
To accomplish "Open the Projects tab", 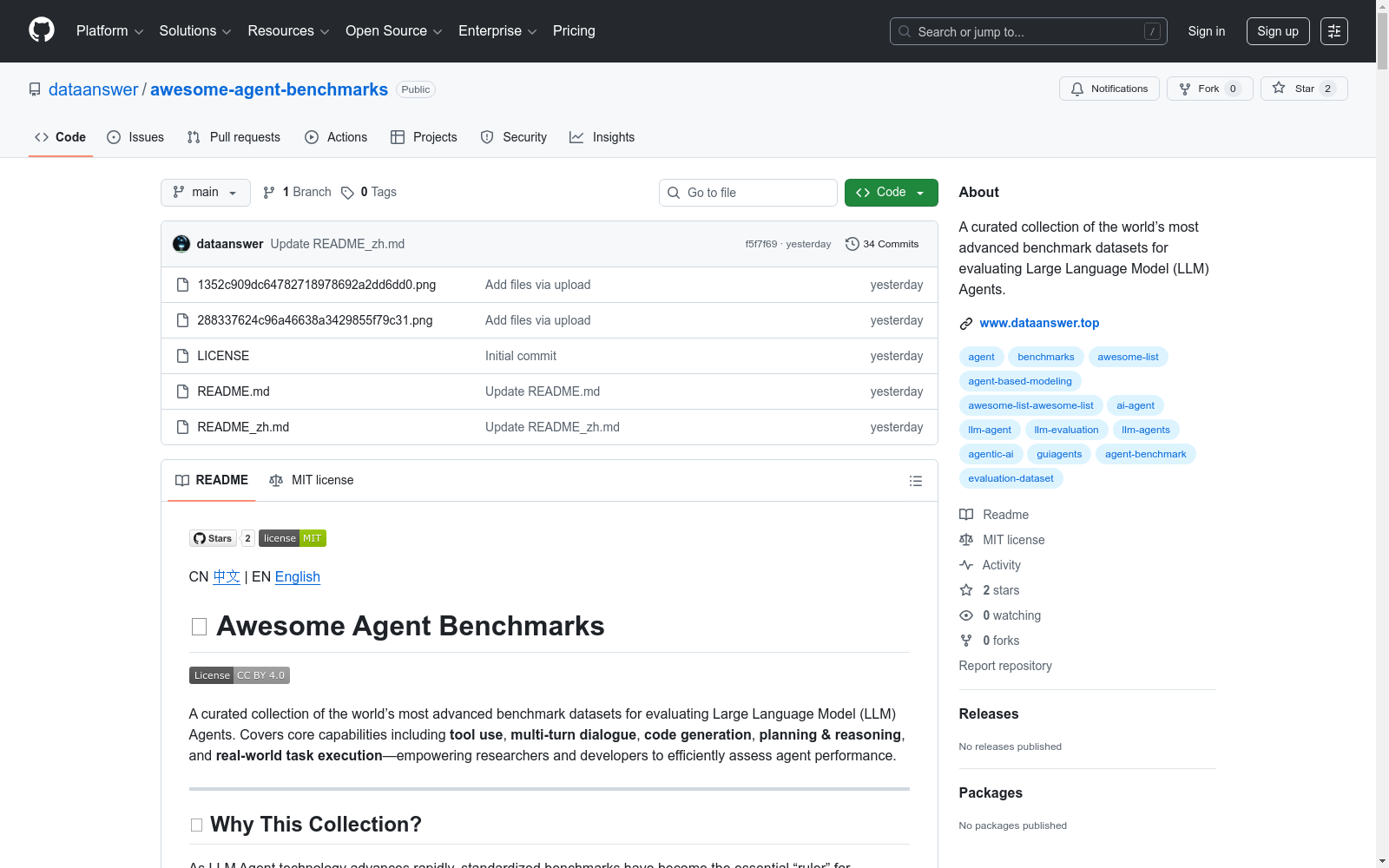I will pos(424,137).
